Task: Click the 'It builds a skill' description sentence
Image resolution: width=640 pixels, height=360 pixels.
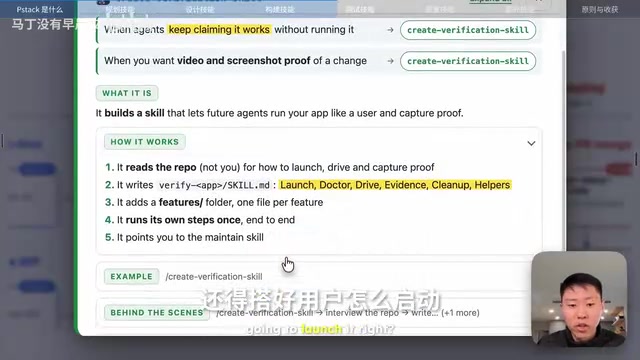Action: pyautogui.click(x=280, y=113)
